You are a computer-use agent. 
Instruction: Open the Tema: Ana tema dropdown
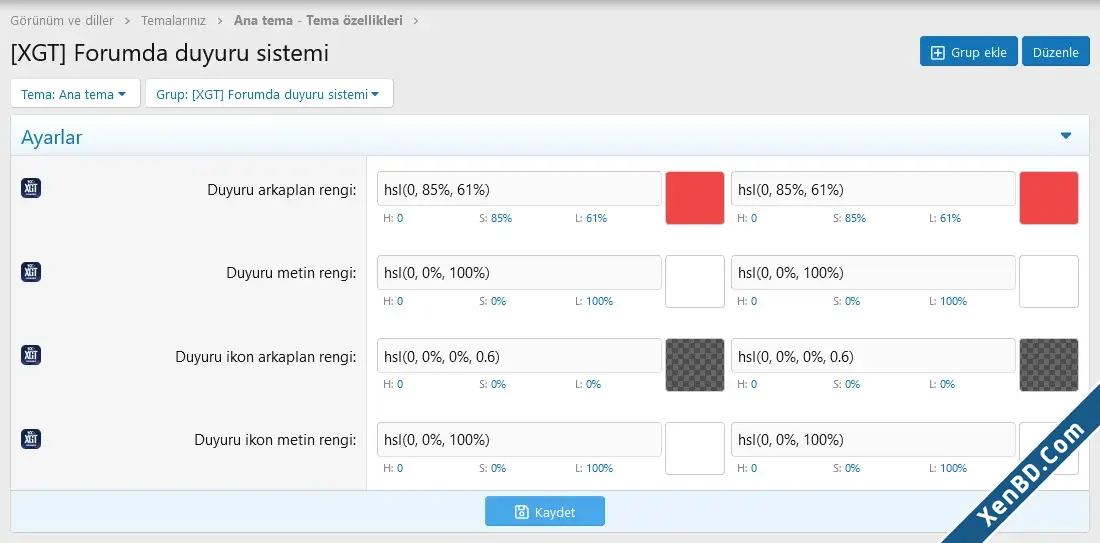coord(75,94)
